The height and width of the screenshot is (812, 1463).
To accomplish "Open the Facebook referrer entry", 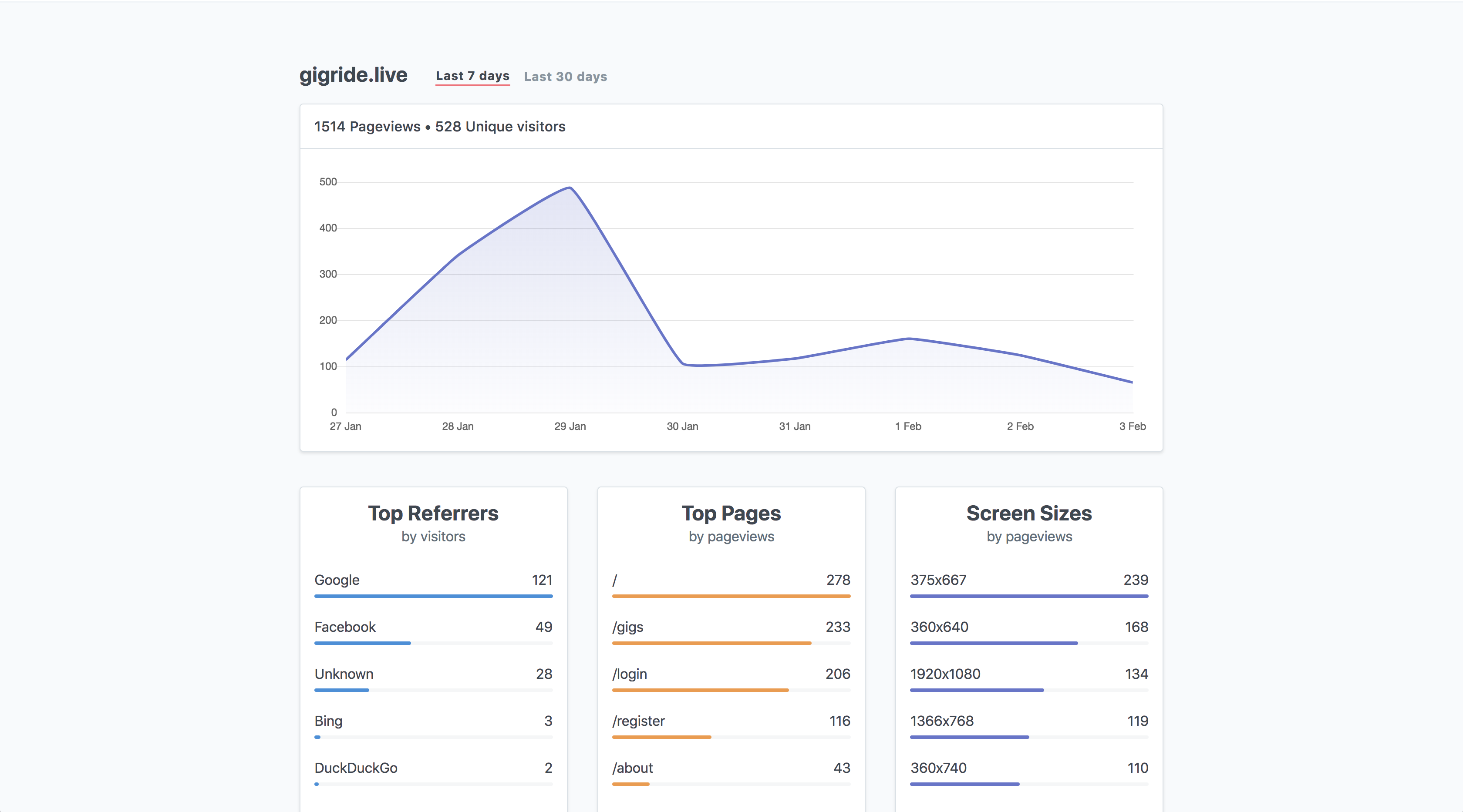I will pos(345,627).
